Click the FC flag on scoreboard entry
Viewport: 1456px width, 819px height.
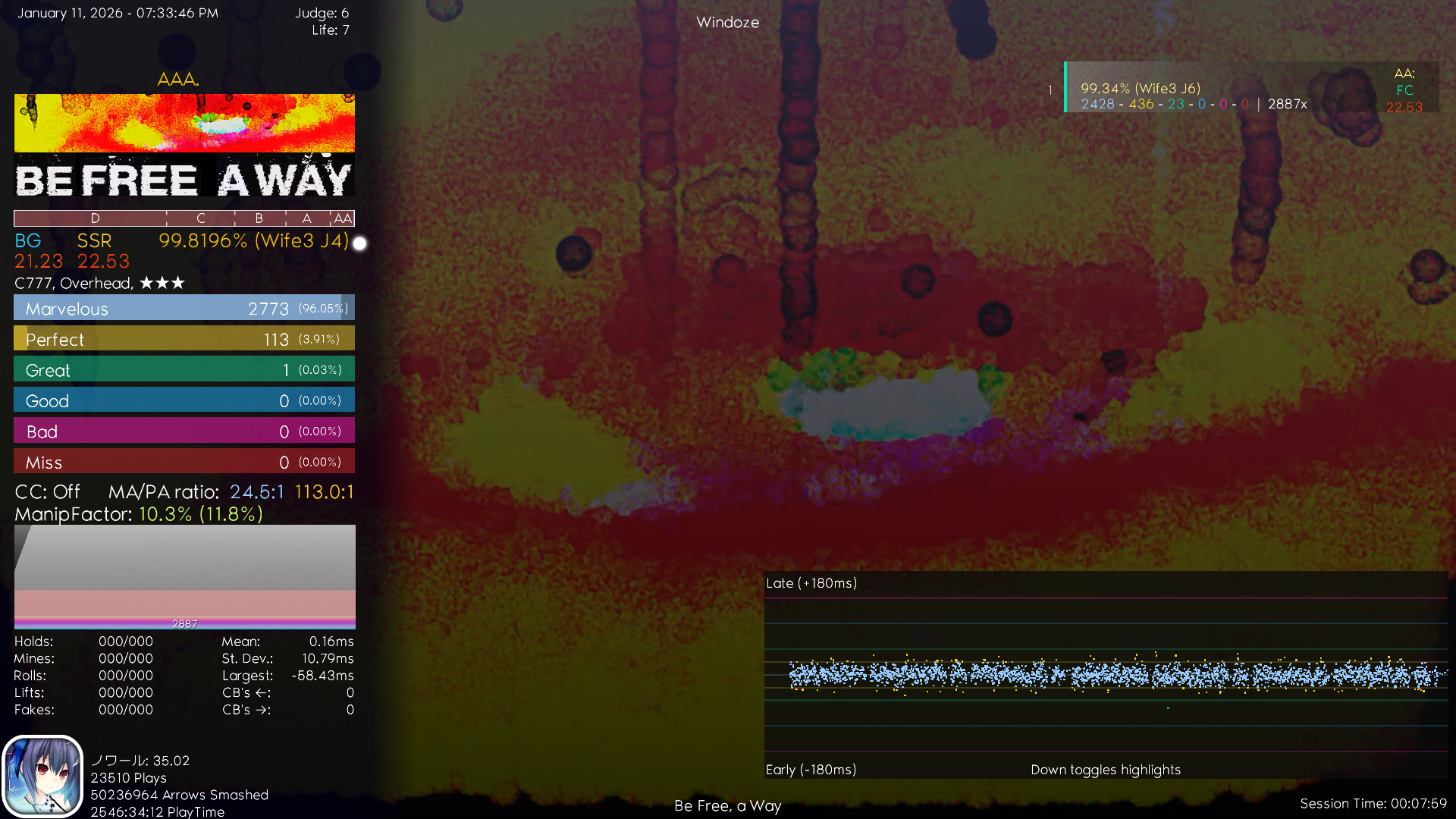(x=1404, y=90)
